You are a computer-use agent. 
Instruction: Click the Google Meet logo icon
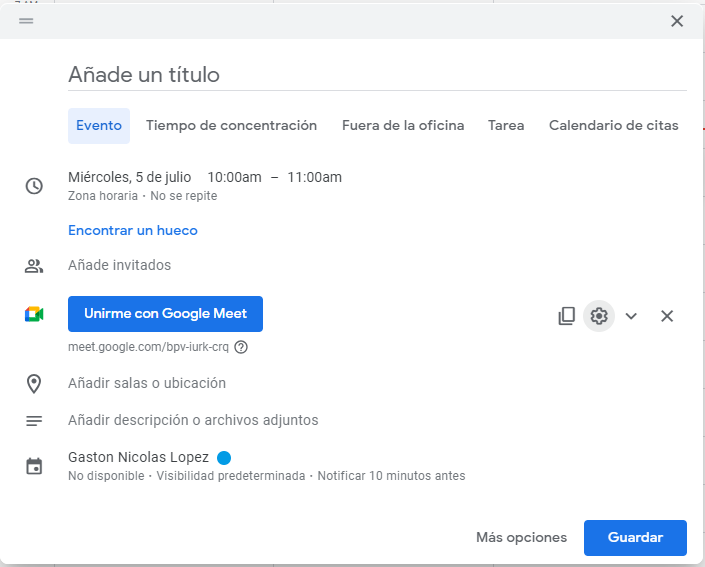(x=34, y=314)
